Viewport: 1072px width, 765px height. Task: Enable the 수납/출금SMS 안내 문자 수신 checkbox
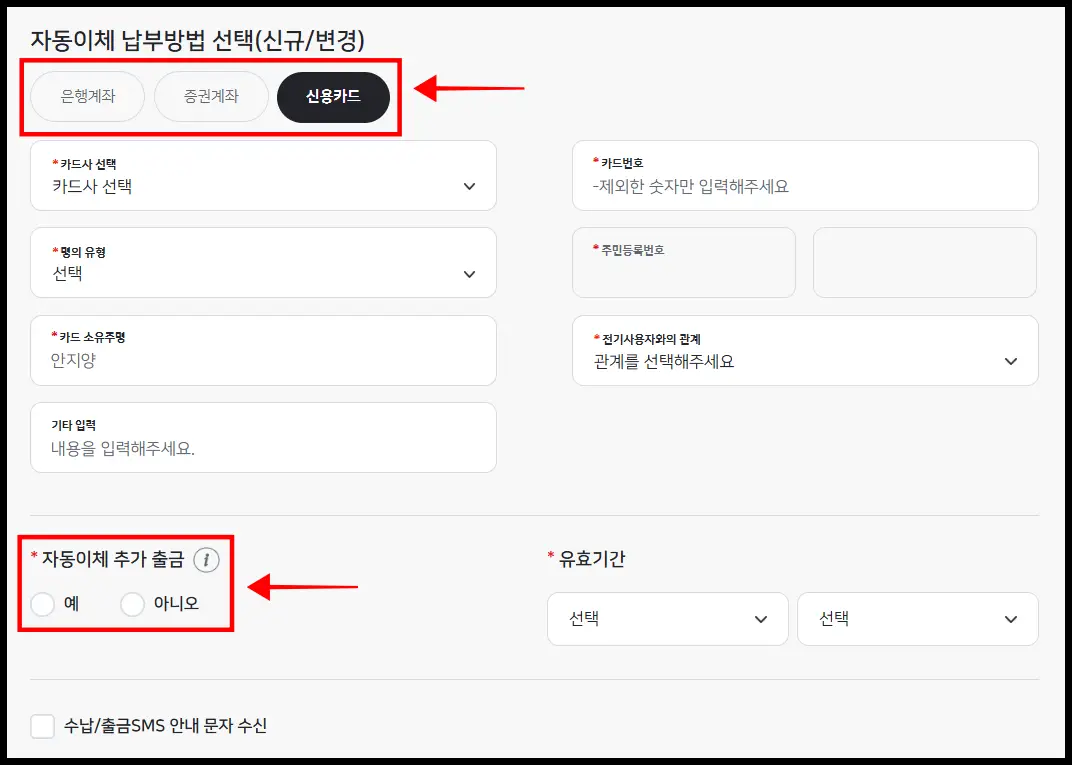tap(42, 726)
